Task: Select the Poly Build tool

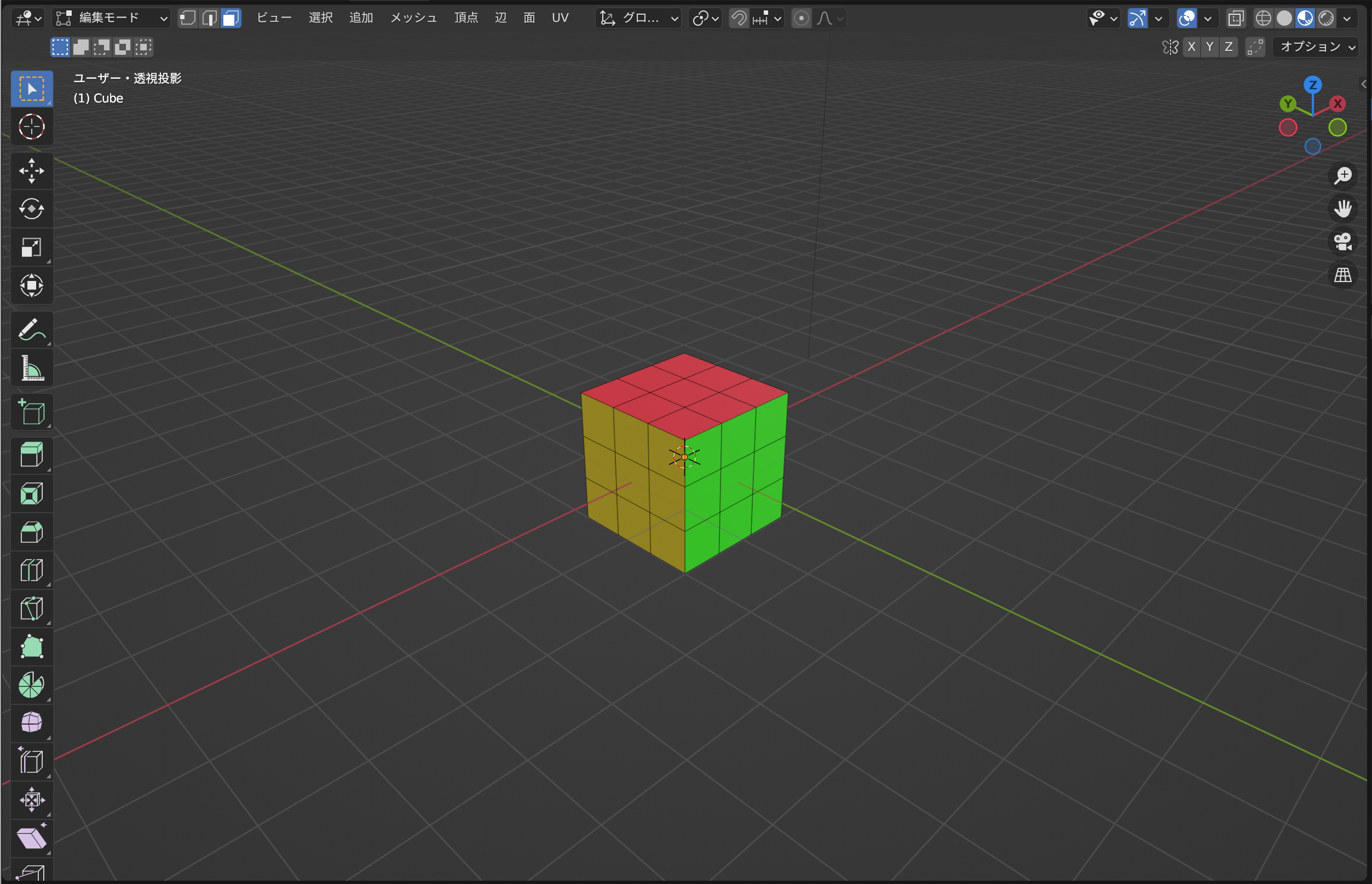Action: [32, 646]
